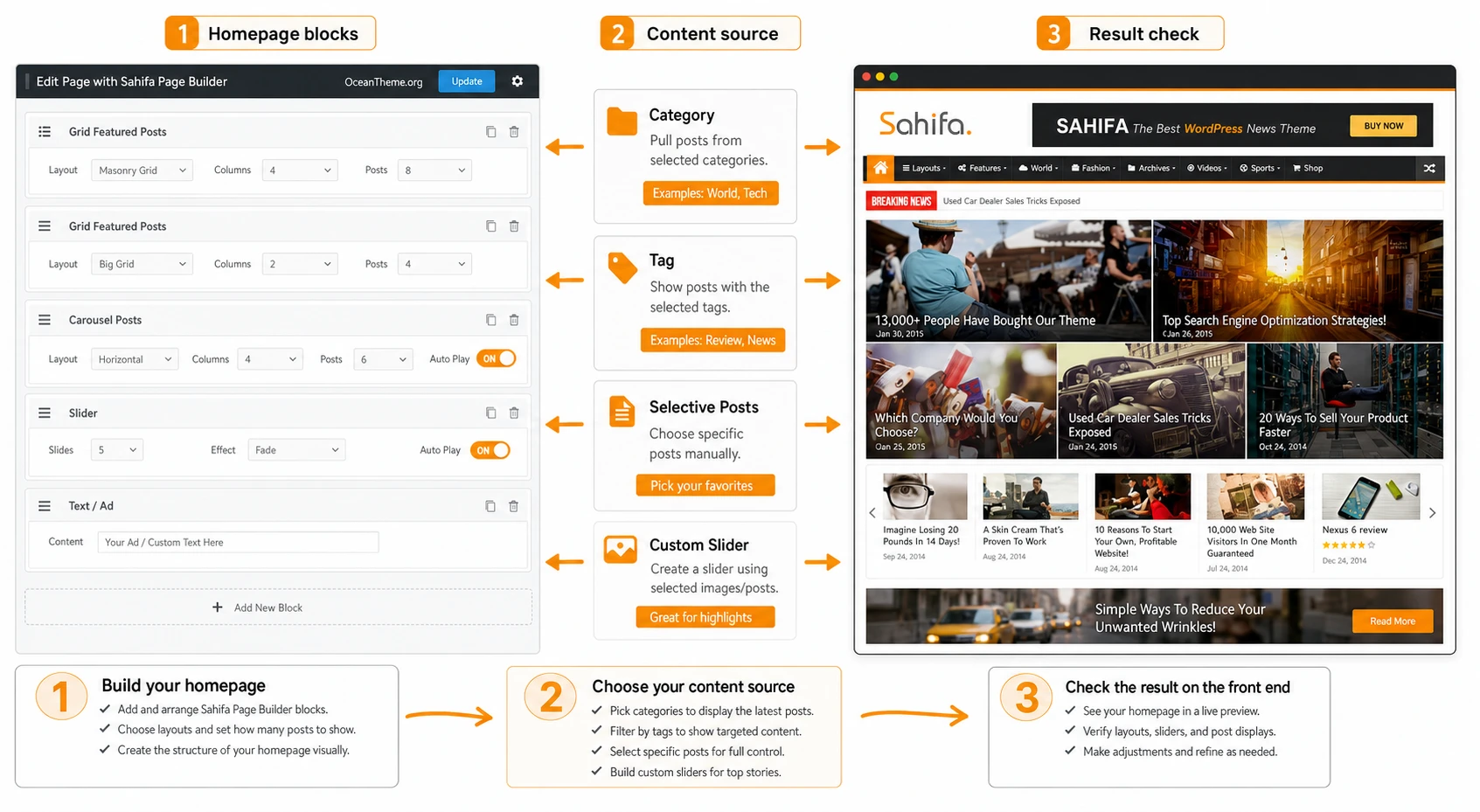
Task: Open Fade effect dropdown
Action: [296, 450]
